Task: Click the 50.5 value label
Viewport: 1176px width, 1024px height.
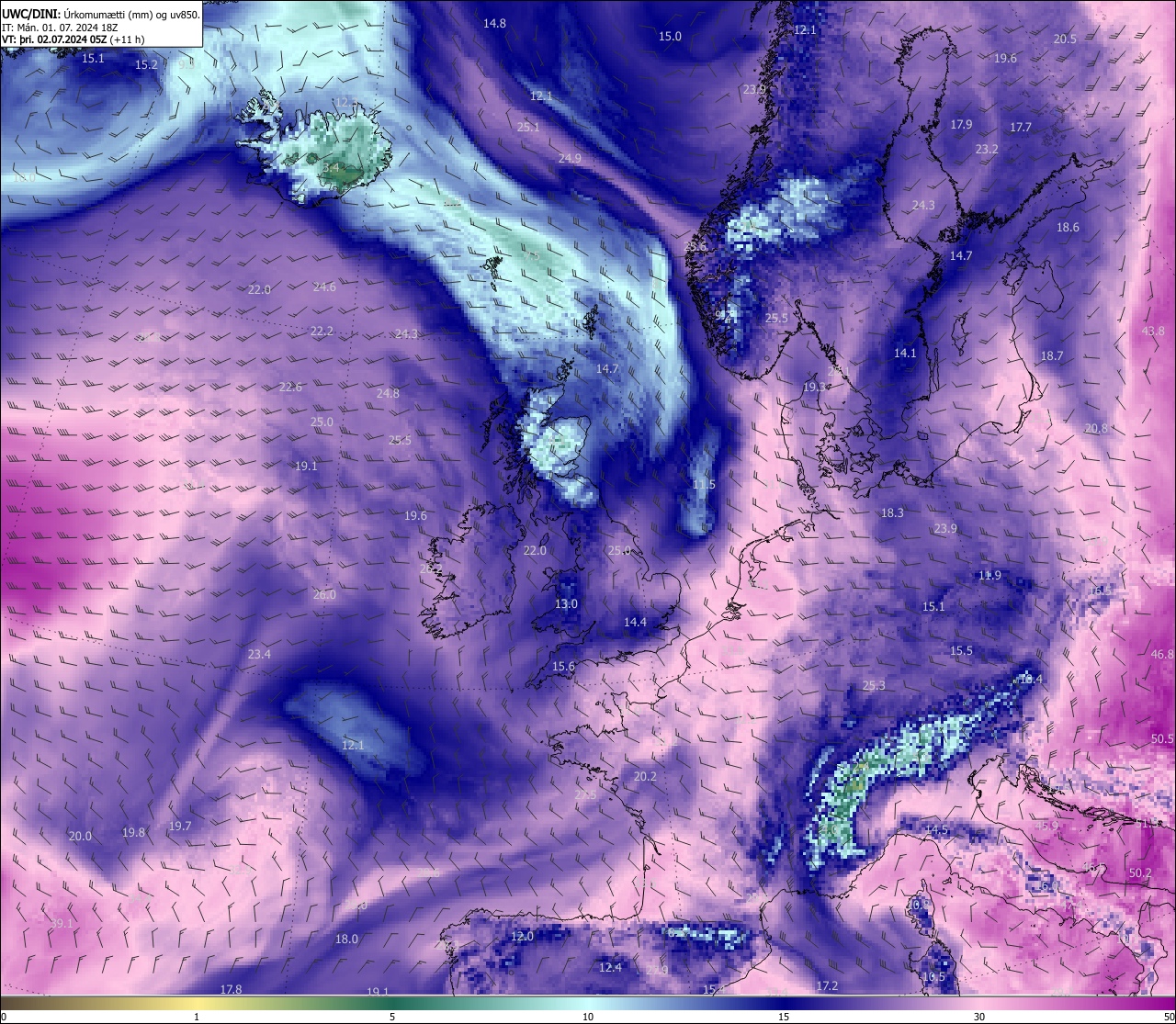Action: (x=1162, y=739)
